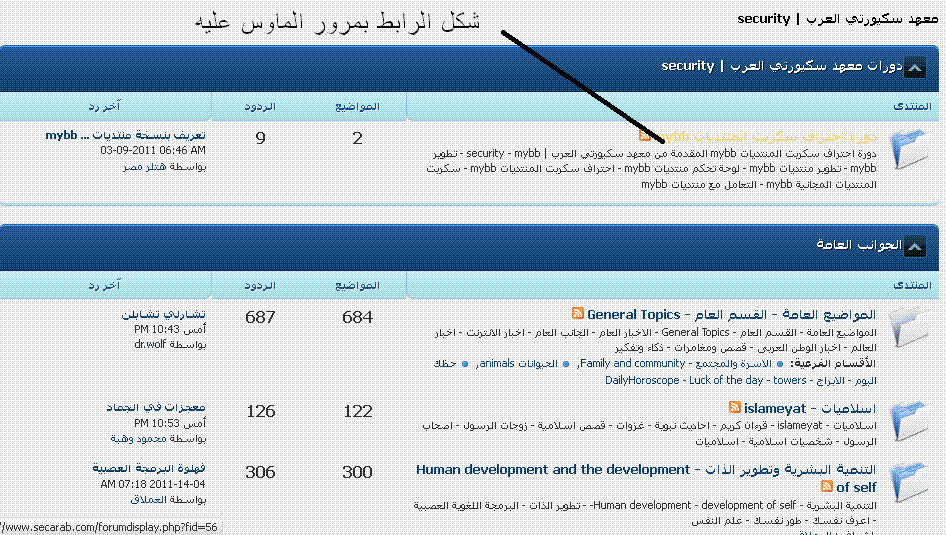Click the replies count 687
This screenshot has width=946, height=535.
click(260, 317)
